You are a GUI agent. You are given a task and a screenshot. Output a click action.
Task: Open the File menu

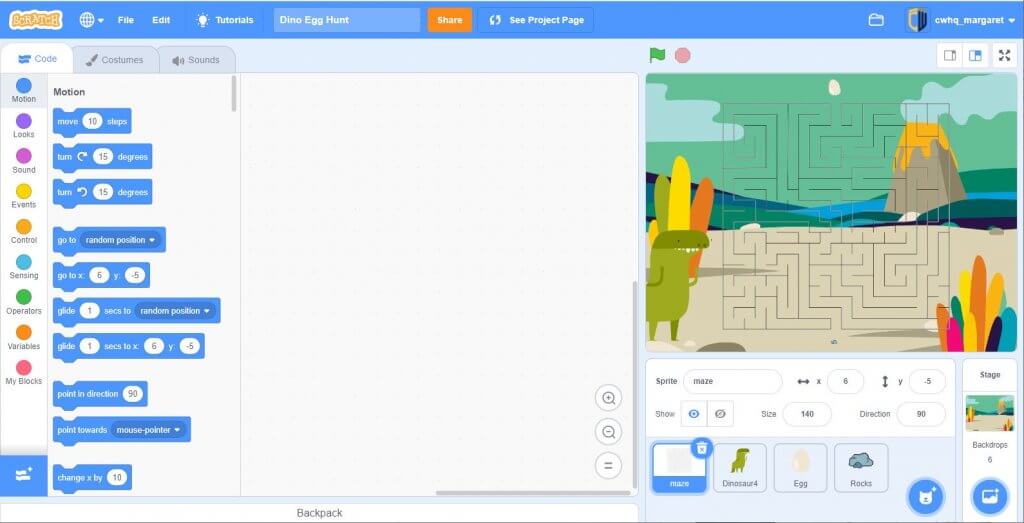click(125, 20)
